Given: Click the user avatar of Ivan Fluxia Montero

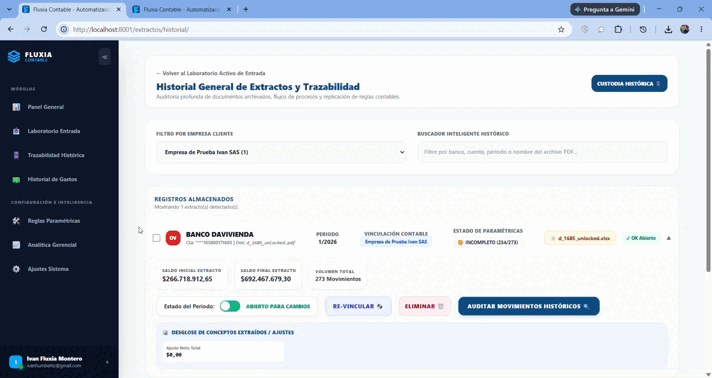Looking at the screenshot, I should (15, 362).
